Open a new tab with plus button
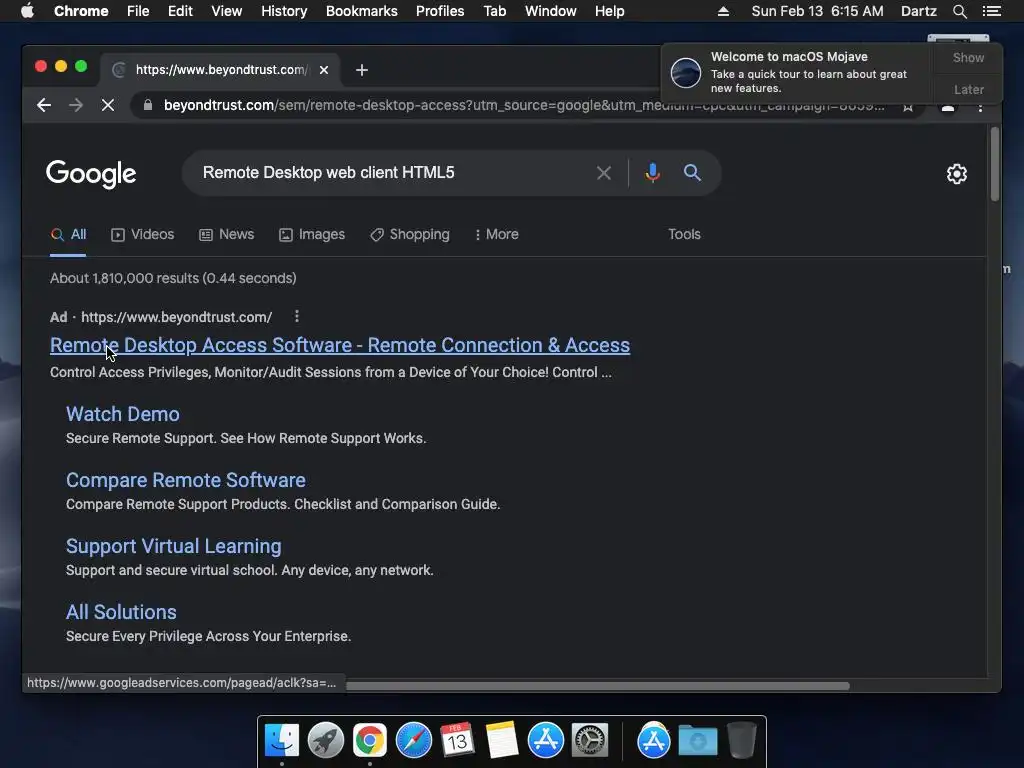 362,70
